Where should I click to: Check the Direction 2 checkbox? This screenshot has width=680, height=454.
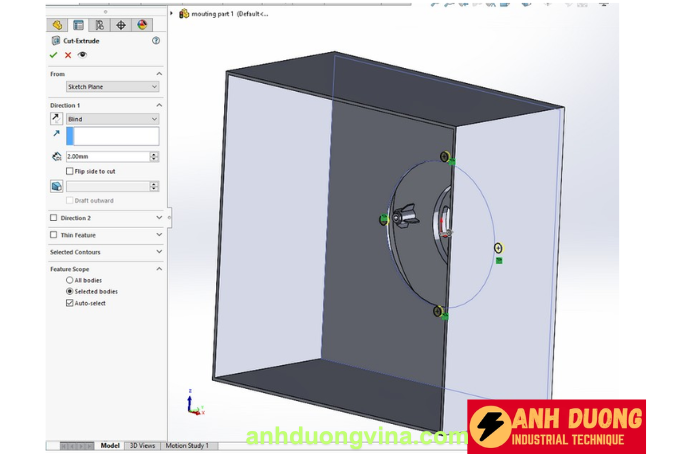click(x=54, y=217)
